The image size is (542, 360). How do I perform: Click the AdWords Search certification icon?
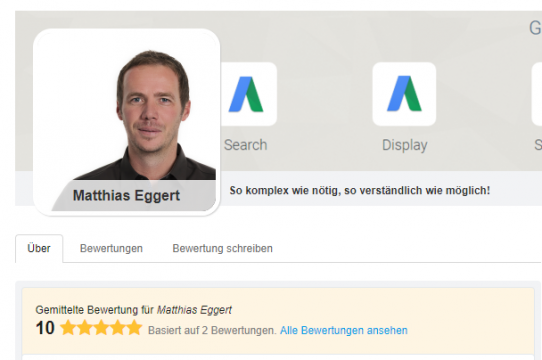[x=248, y=94]
